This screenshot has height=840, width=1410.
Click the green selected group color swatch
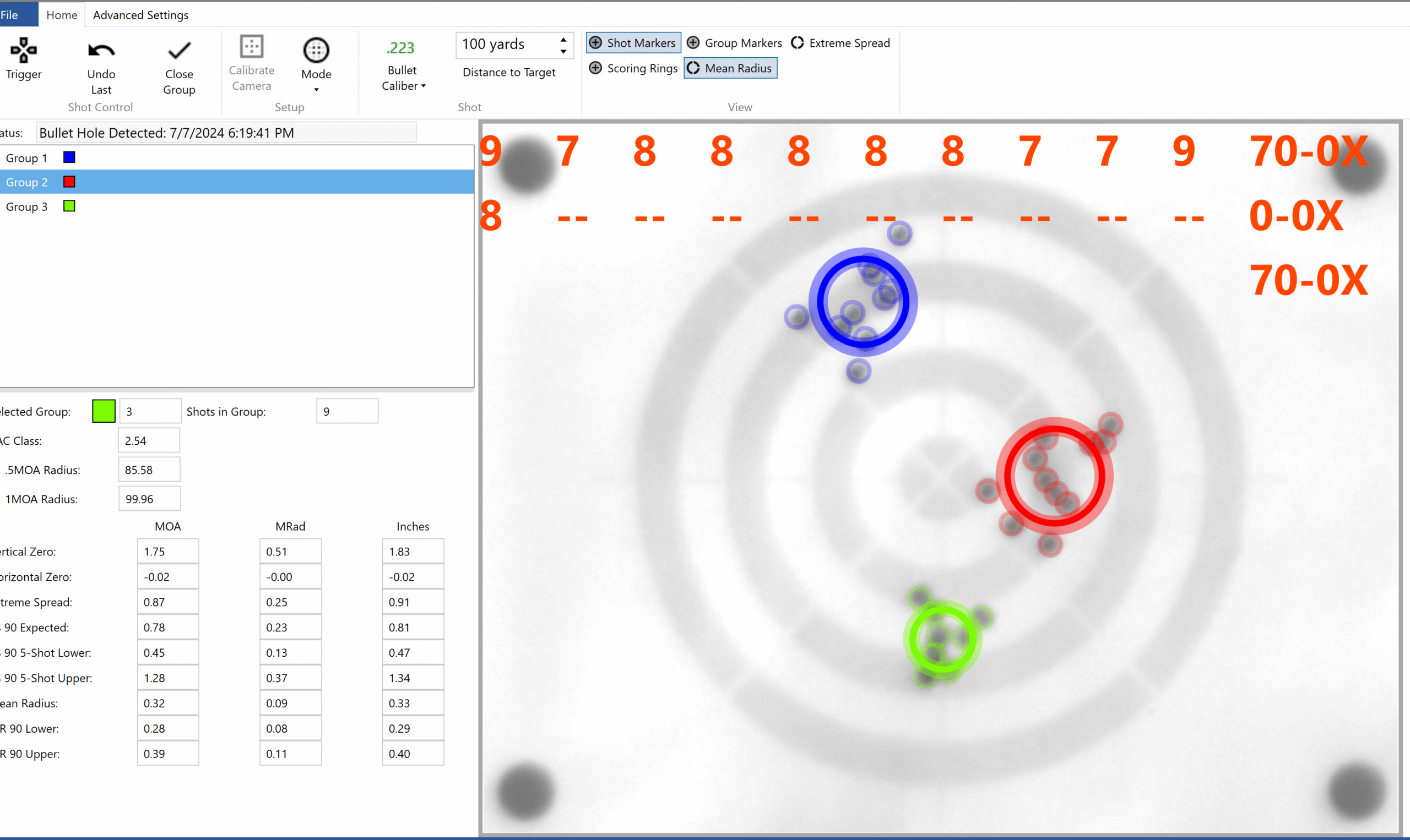point(104,412)
